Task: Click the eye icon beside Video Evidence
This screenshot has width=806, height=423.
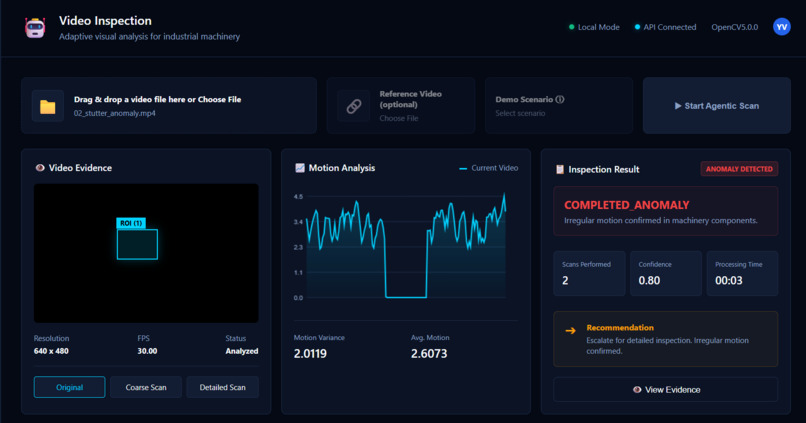Action: [40, 168]
